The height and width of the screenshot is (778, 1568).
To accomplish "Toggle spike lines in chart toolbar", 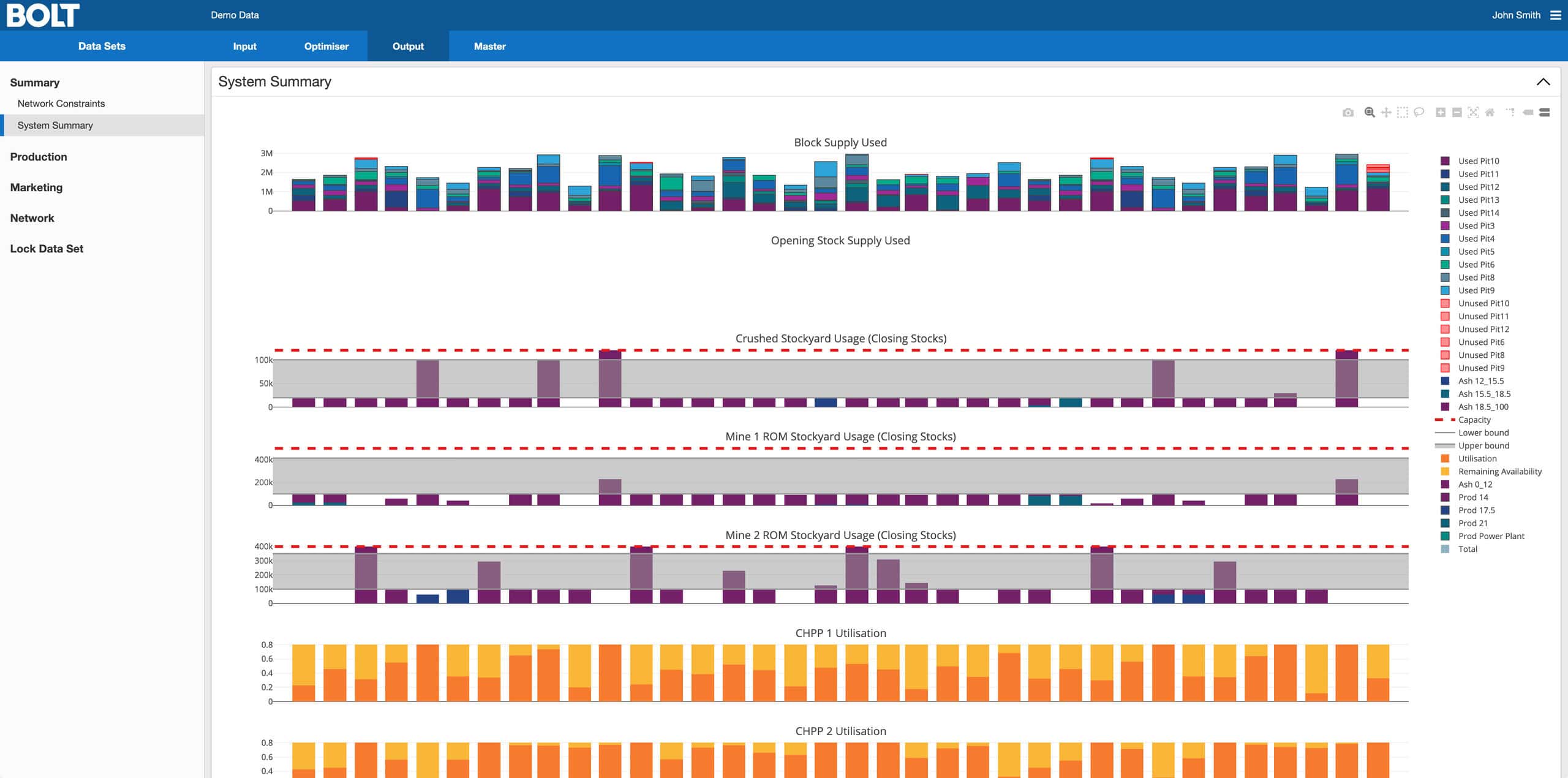I will click(1510, 113).
